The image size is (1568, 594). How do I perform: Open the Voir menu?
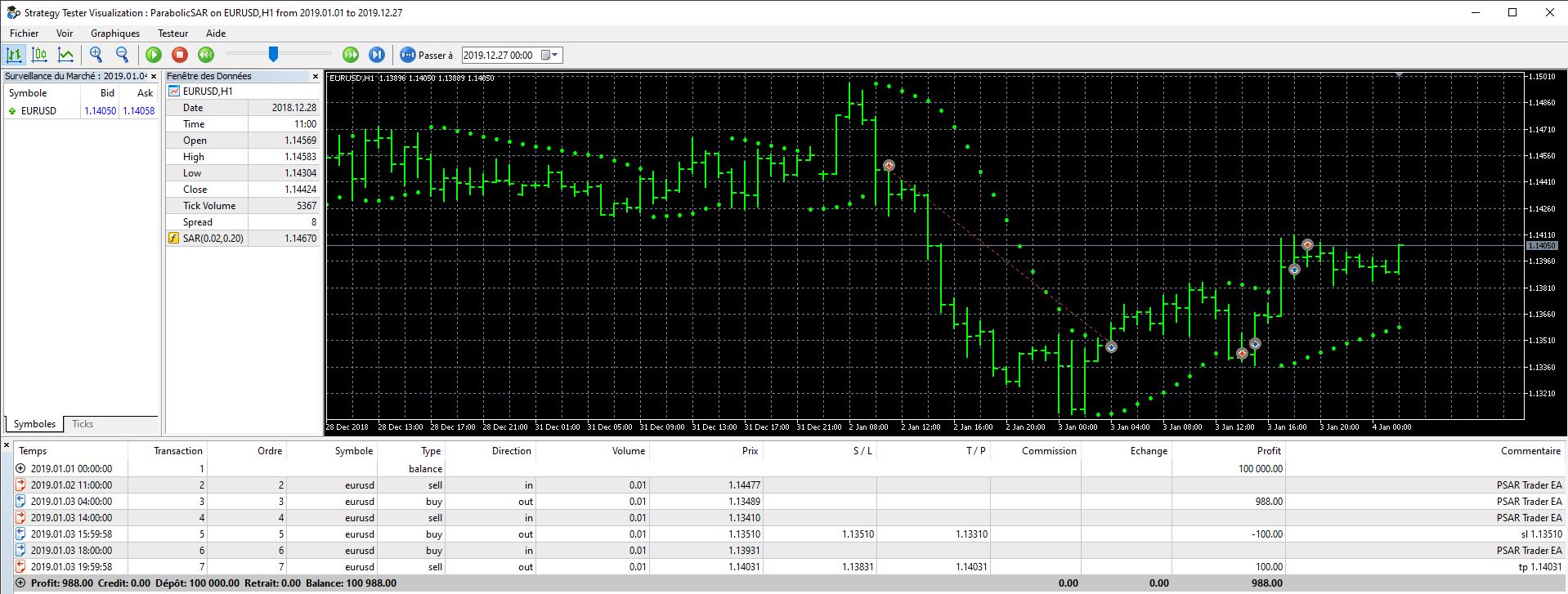pyautogui.click(x=65, y=33)
